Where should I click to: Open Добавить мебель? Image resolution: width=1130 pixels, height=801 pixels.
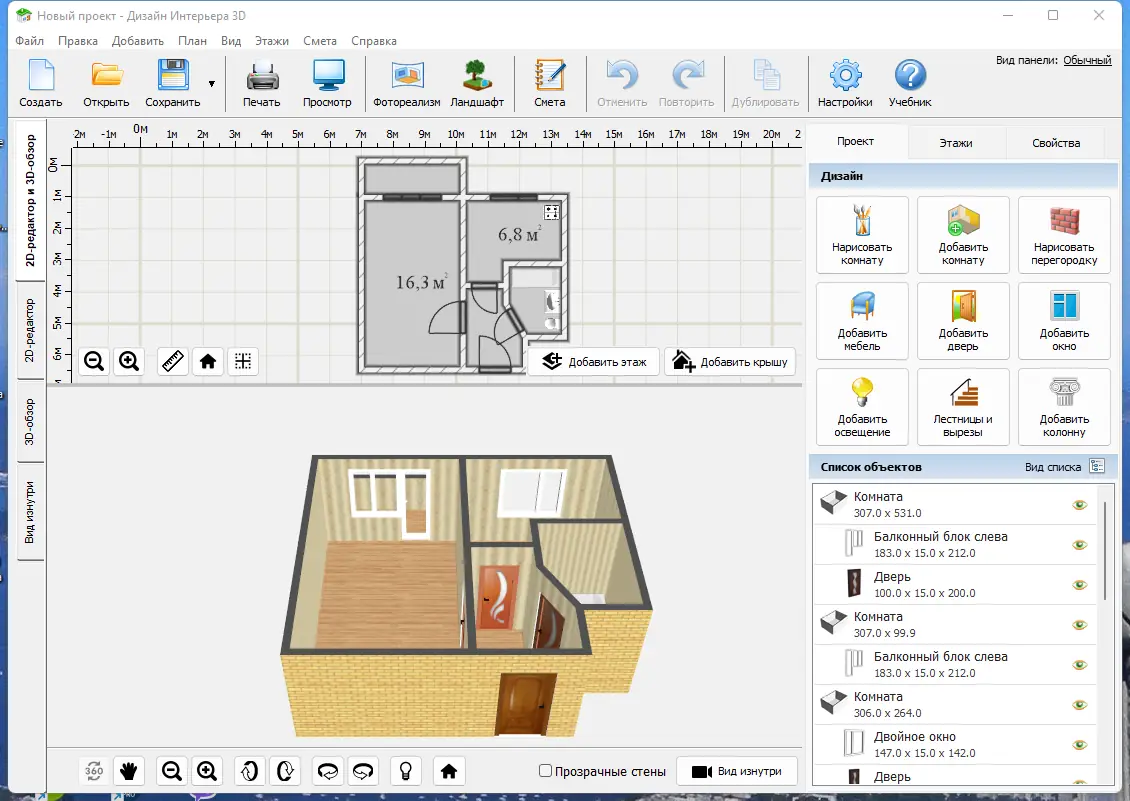[x=862, y=321]
